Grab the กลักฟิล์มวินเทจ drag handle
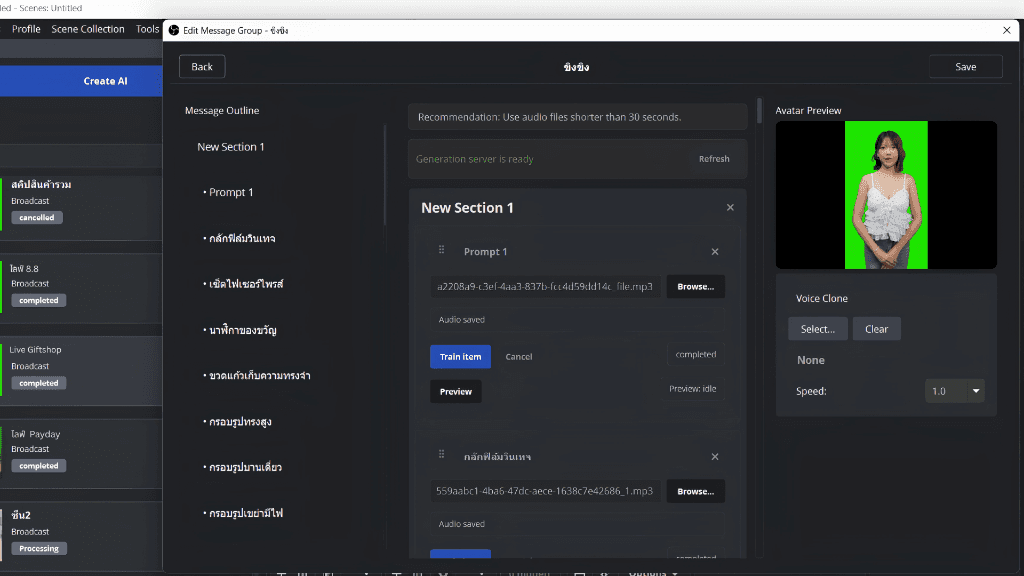Viewport: 1024px width, 576px height. click(x=441, y=455)
